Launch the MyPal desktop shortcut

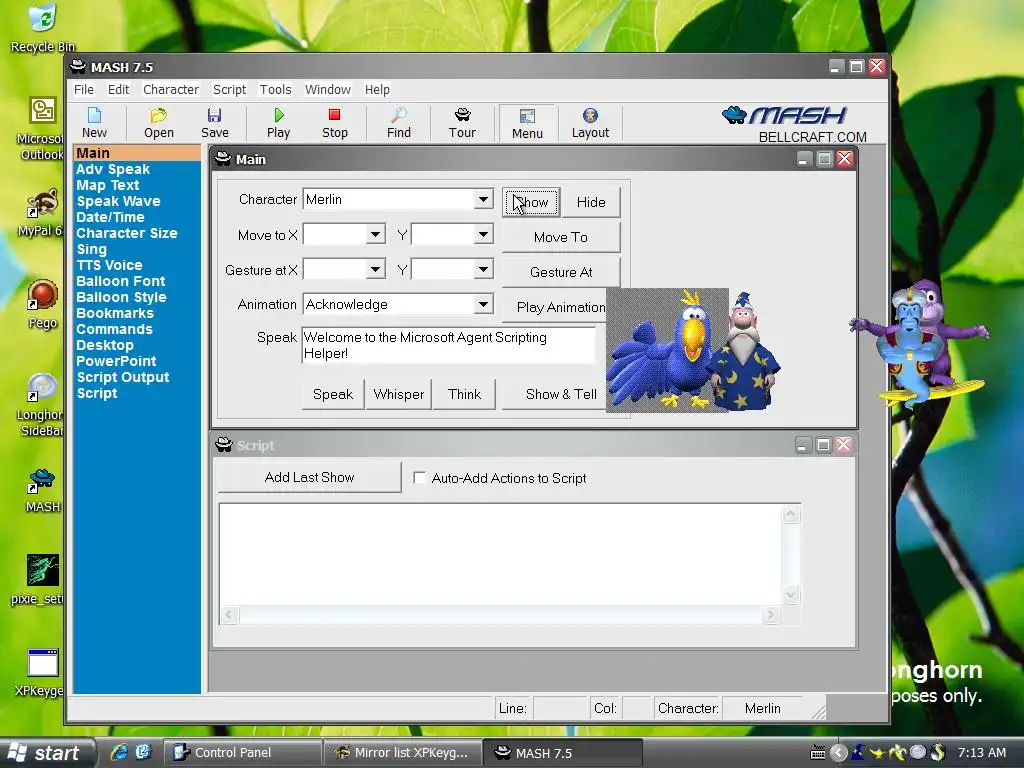coord(40,214)
